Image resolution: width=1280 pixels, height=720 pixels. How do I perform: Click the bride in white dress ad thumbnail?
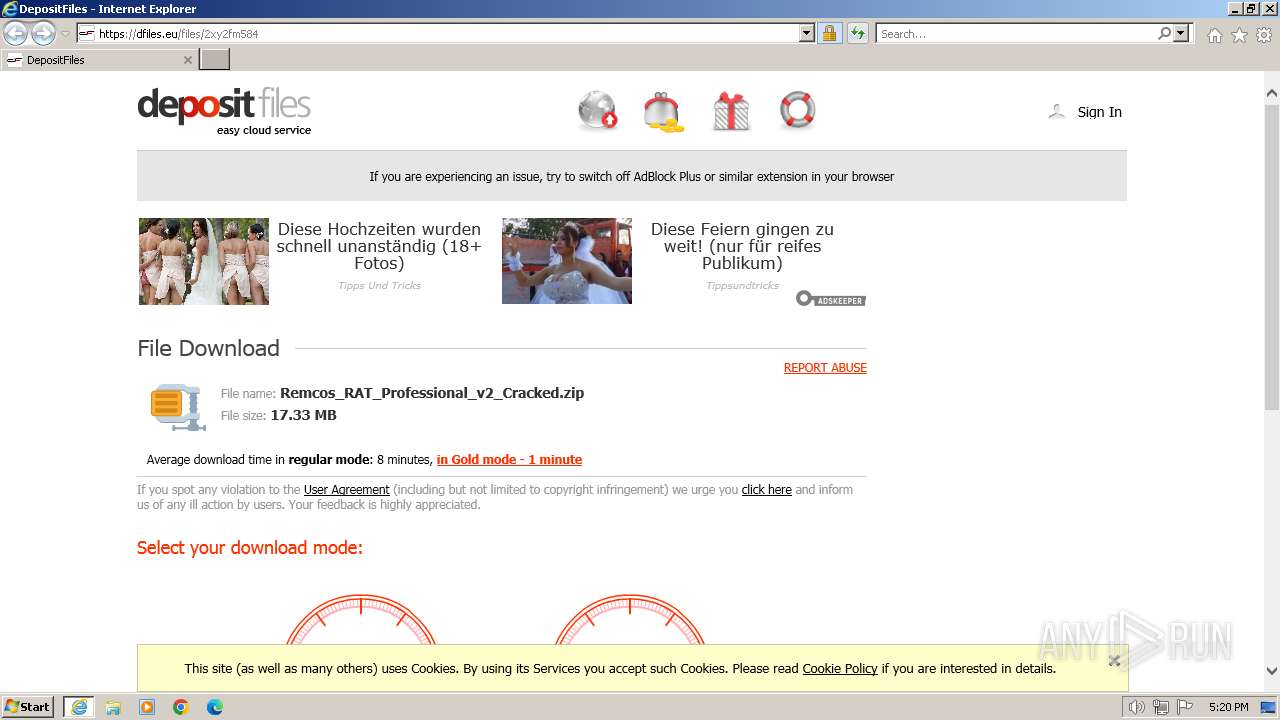(x=567, y=261)
